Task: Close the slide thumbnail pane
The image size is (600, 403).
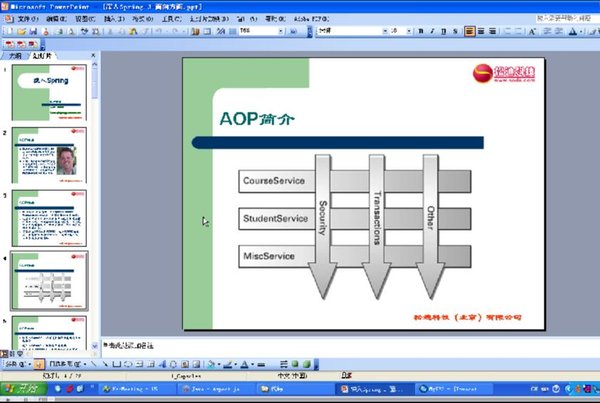Action: tap(93, 56)
